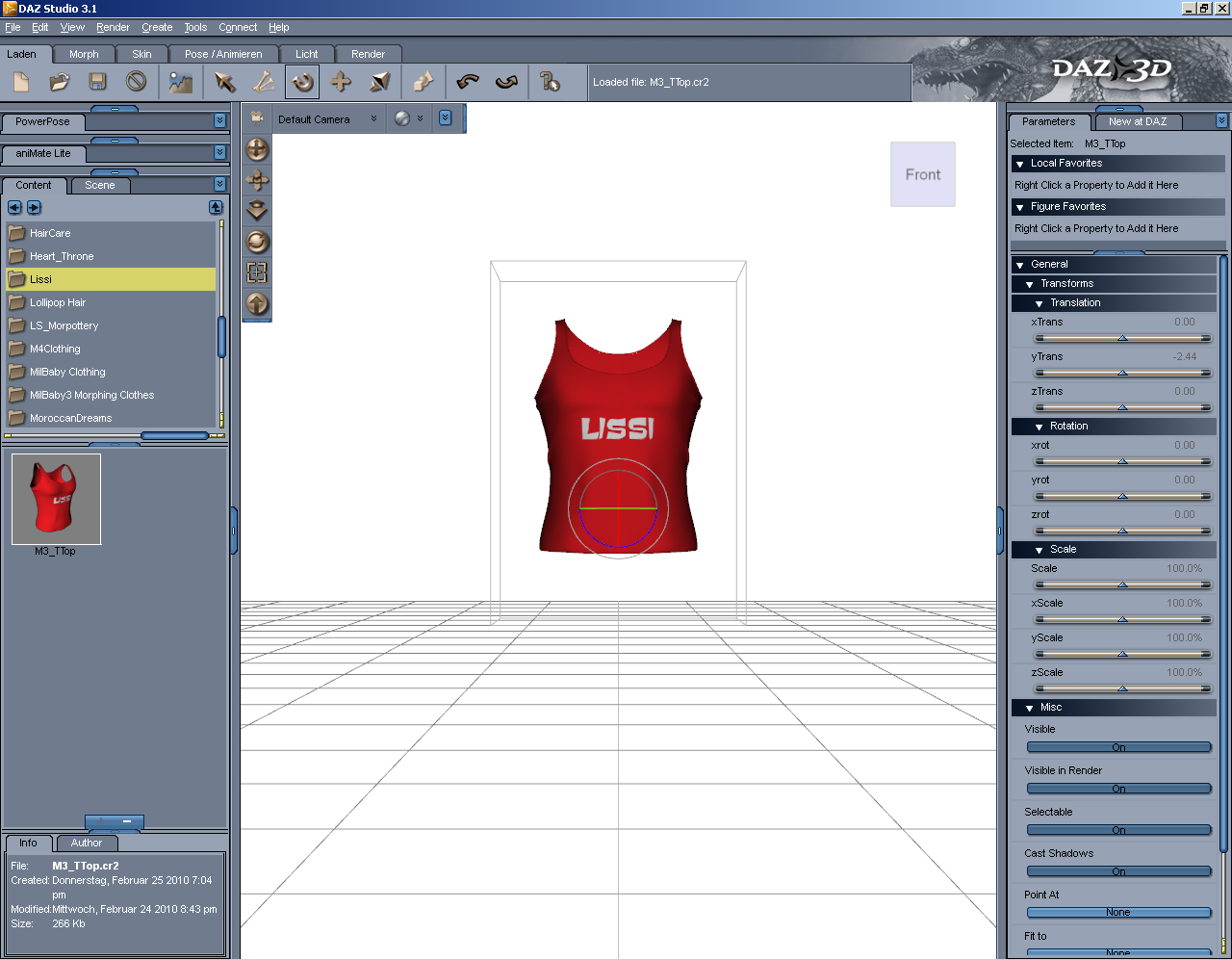
Task: Toggle the Cast Shadows On button
Action: 1118,871
